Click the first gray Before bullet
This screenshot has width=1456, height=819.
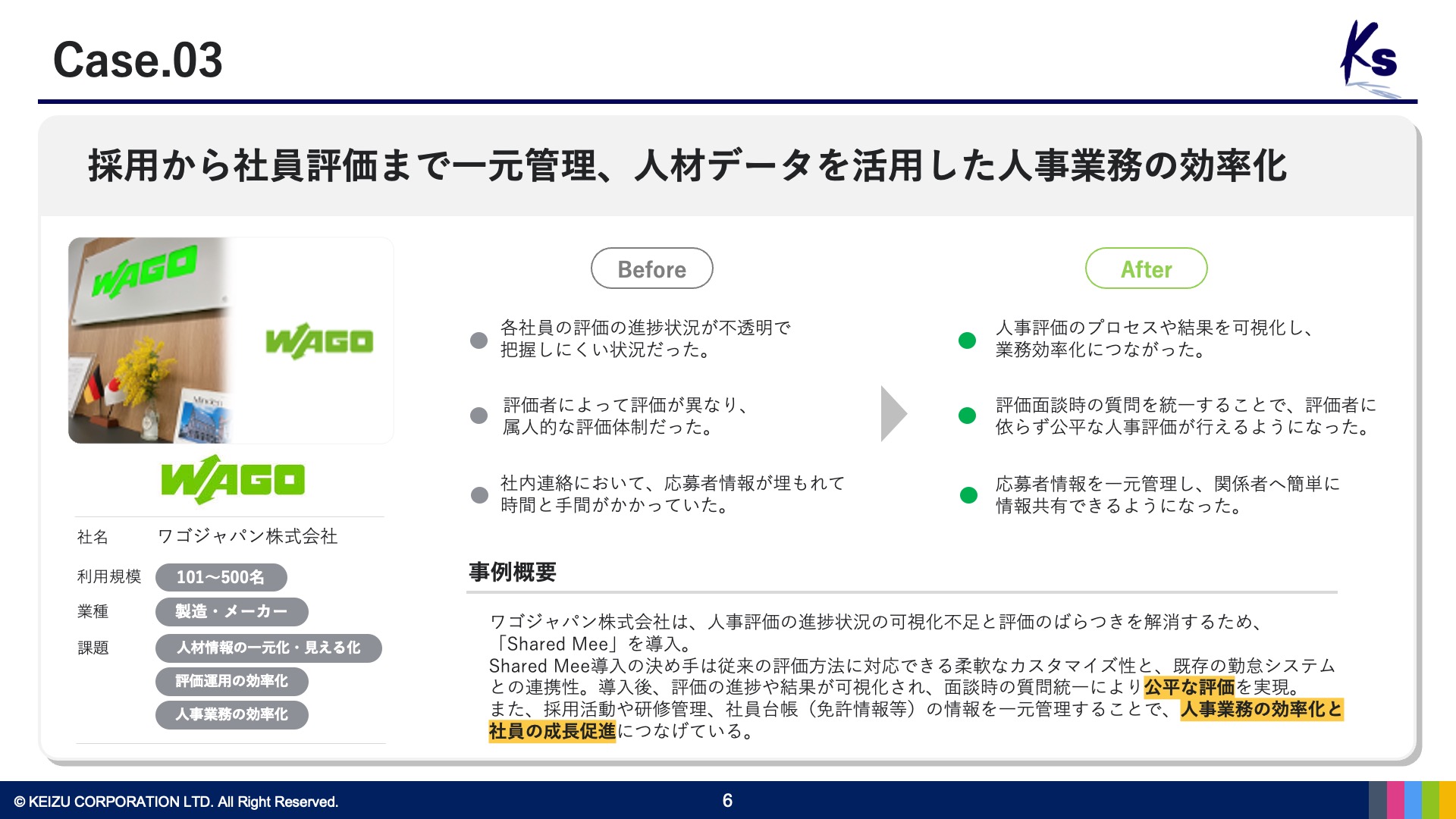pos(479,340)
